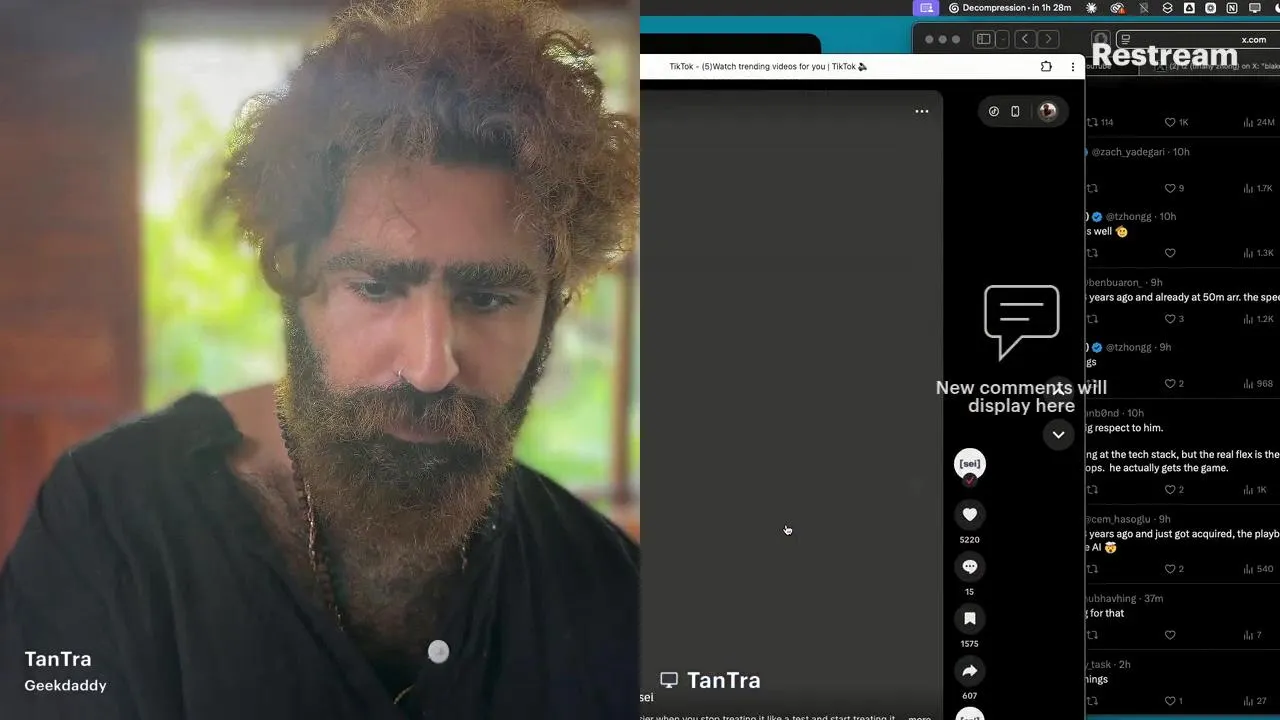View 7 views analytics on 37m reply
1280x720 pixels.
[x=1252, y=635]
